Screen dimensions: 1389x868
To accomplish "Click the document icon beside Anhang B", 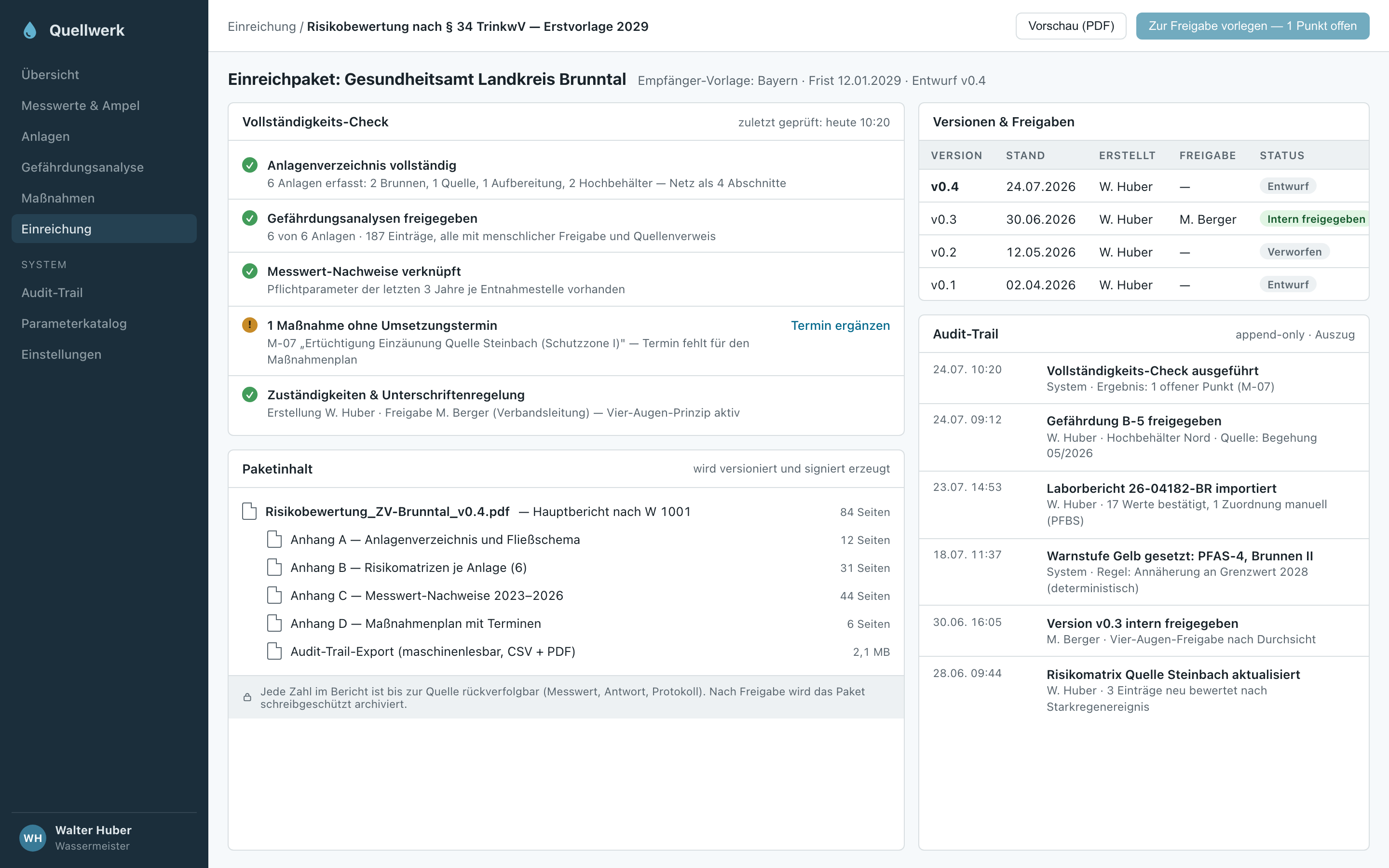I will pyautogui.click(x=274, y=567).
